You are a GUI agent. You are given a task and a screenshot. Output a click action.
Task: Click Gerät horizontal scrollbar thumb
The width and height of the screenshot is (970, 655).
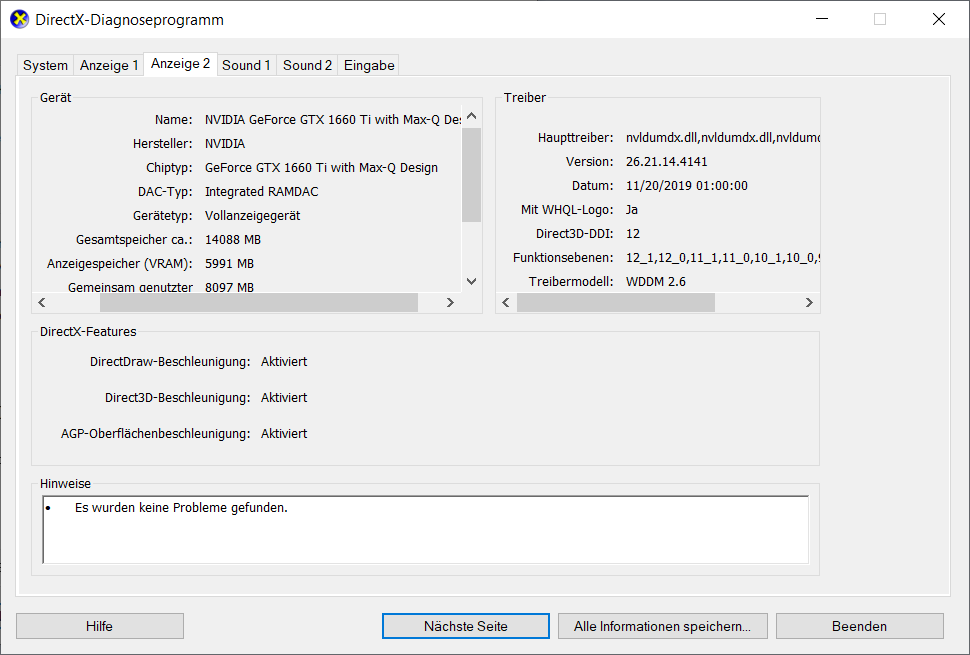tap(259, 302)
